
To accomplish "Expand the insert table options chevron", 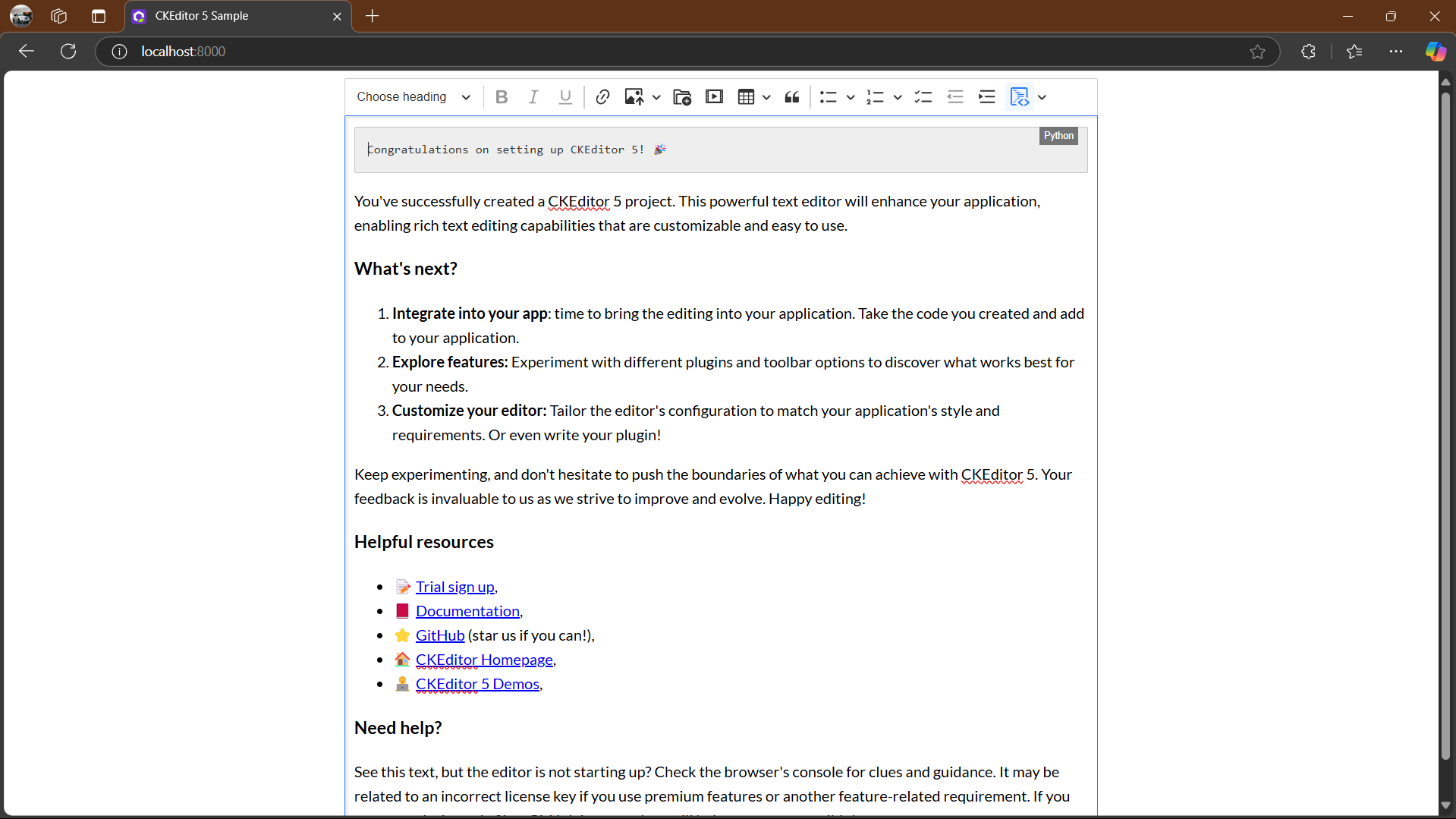I will 767,97.
